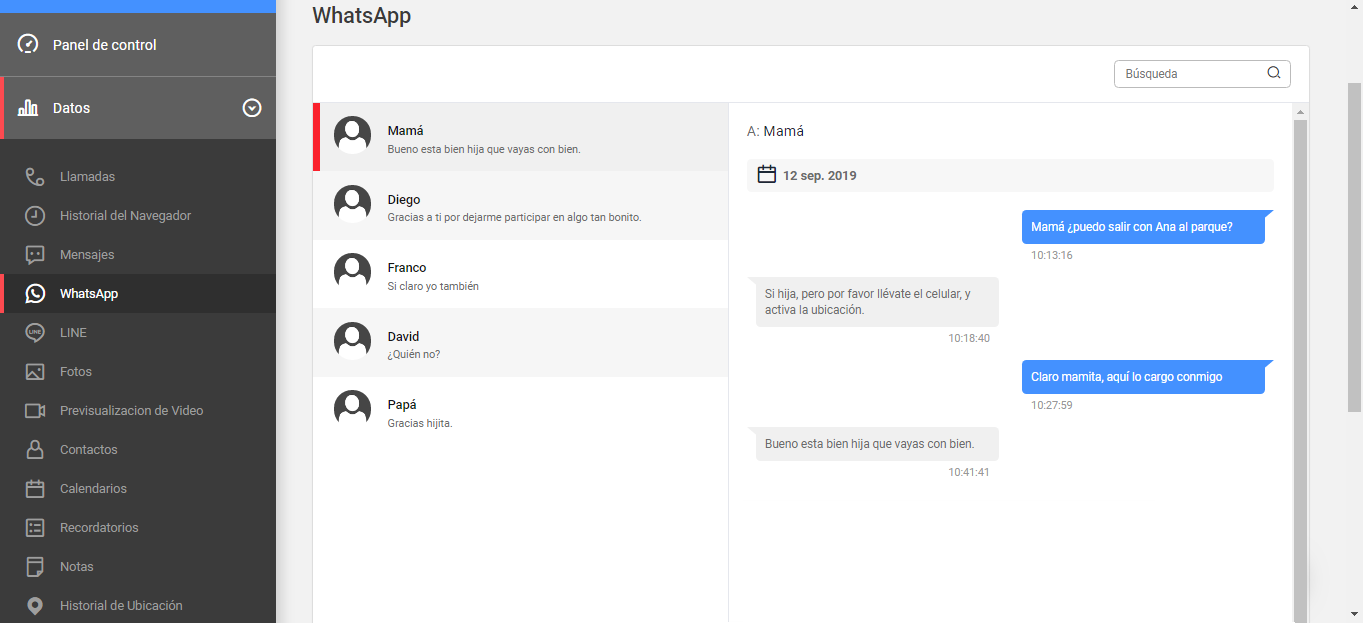Viewport: 1363px width, 623px height.
Task: Click the WhatsApp logo icon in sidebar
Action: [x=35, y=294]
